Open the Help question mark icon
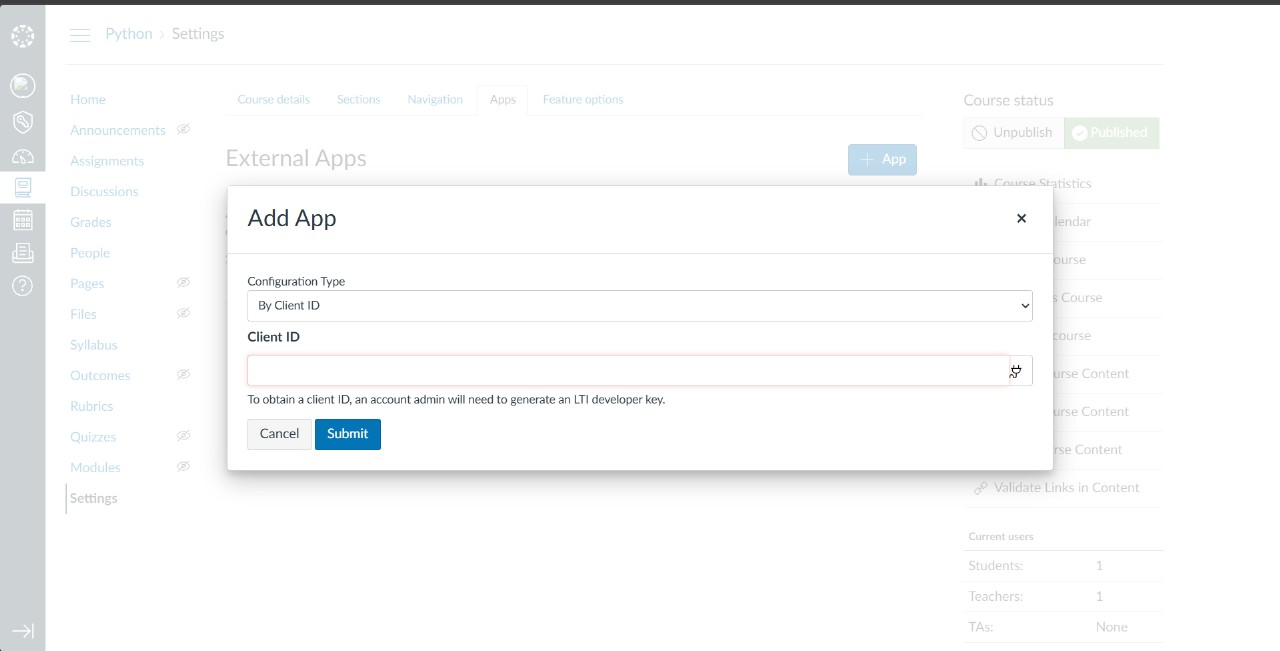The height and width of the screenshot is (651, 1280). coord(22,286)
